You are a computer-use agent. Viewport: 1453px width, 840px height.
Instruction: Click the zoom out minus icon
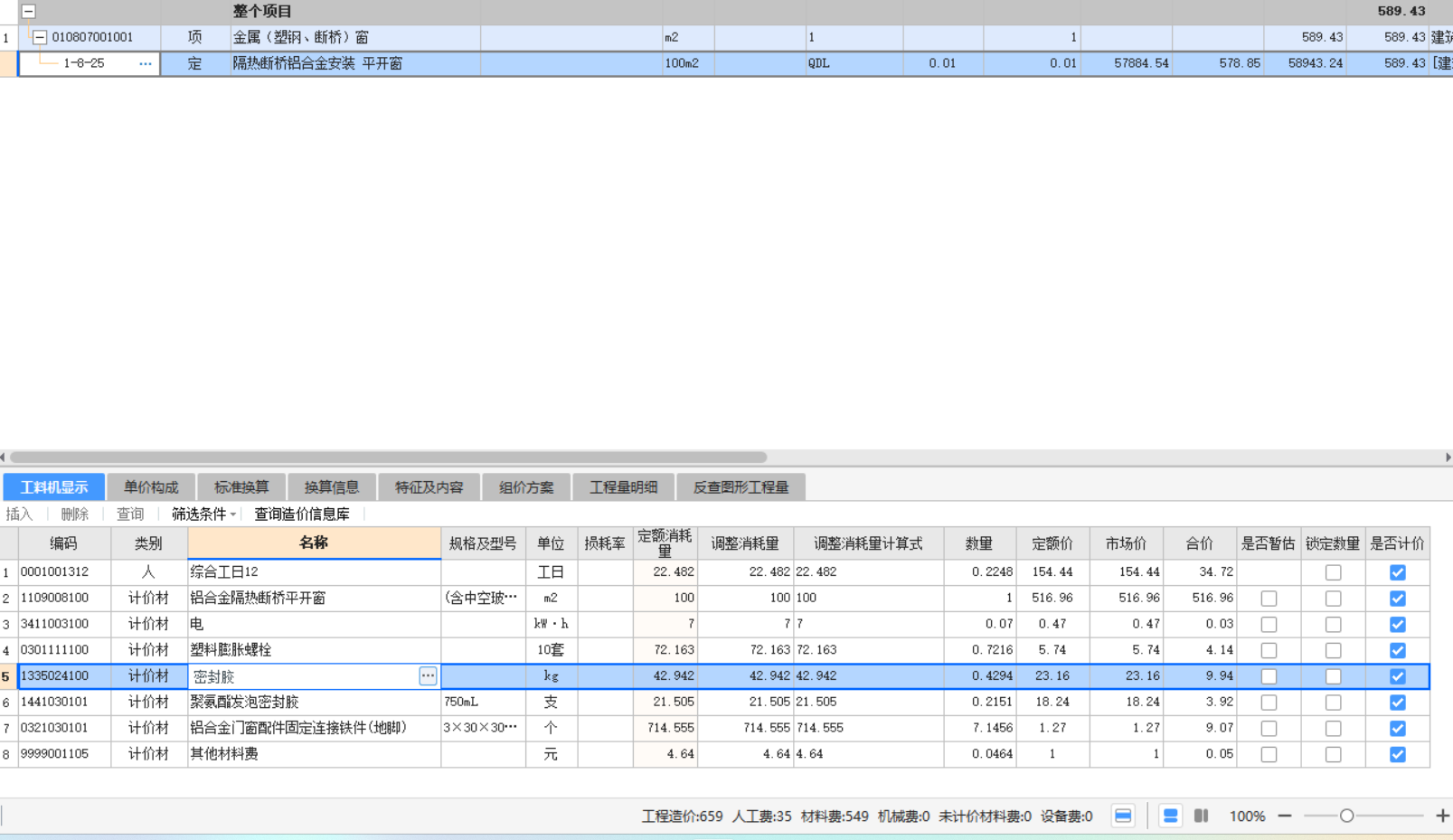[x=1285, y=816]
